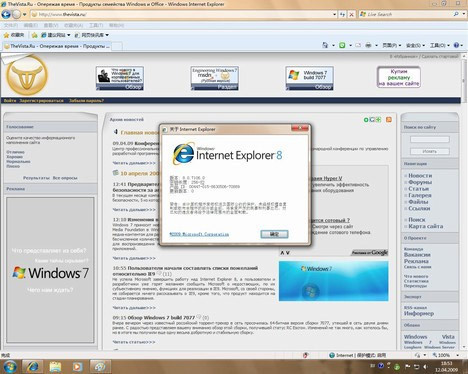
Task: Click the Add to Favorites Bar star icon
Action: pyautogui.click(x=34, y=35)
